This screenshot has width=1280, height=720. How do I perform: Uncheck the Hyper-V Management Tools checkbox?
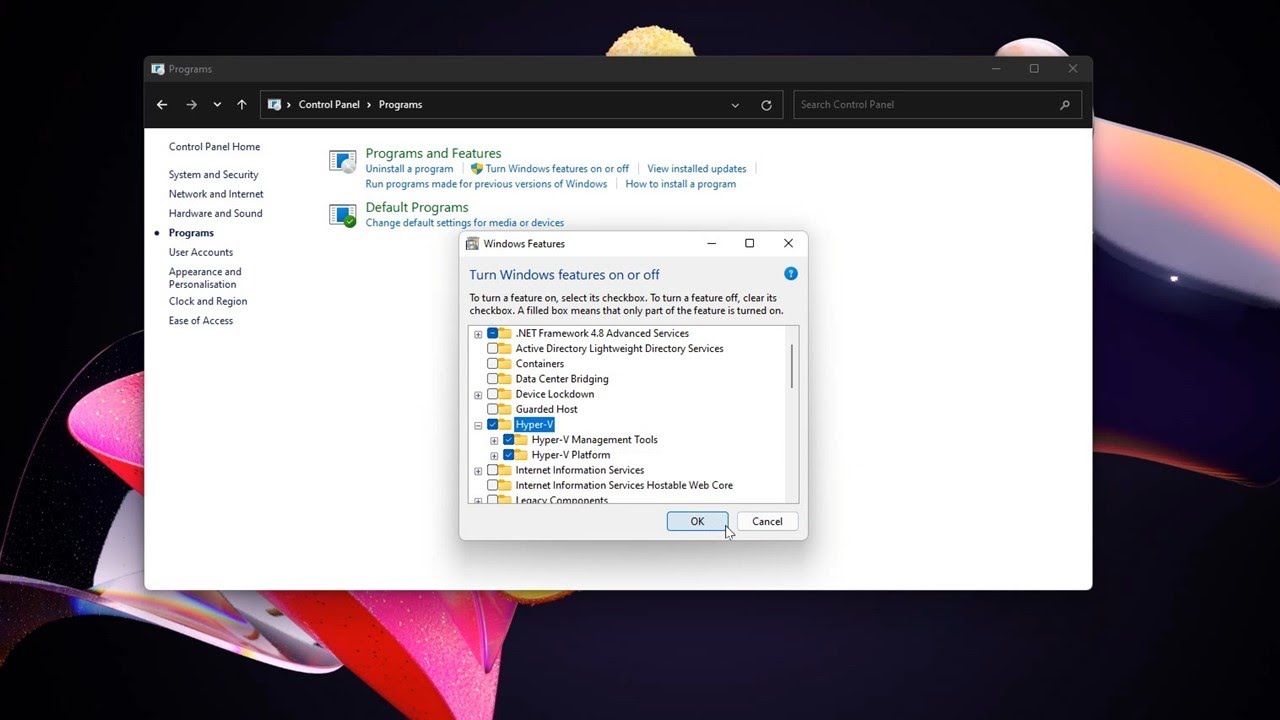click(x=508, y=440)
